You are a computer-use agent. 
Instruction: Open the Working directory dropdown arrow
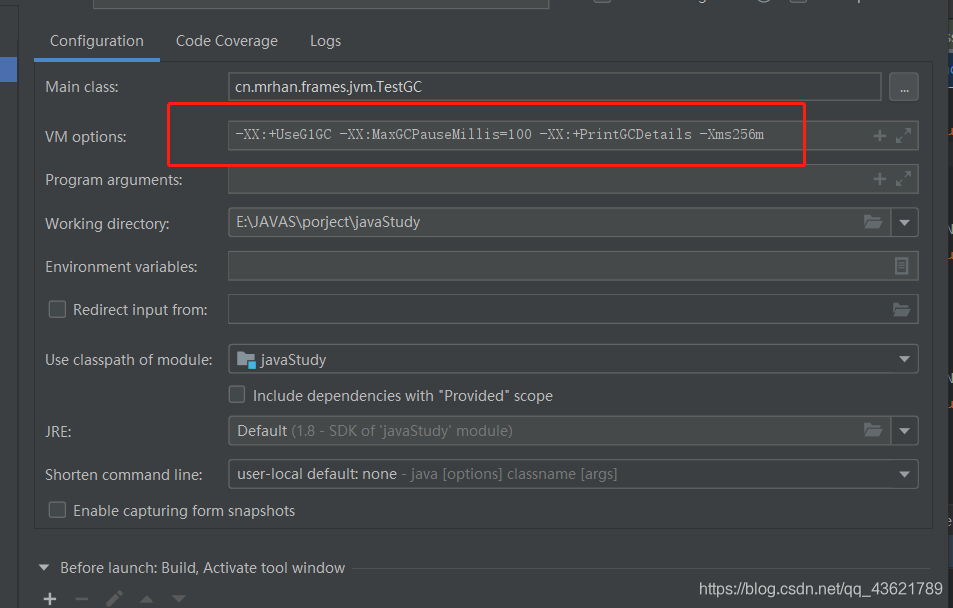coord(904,223)
